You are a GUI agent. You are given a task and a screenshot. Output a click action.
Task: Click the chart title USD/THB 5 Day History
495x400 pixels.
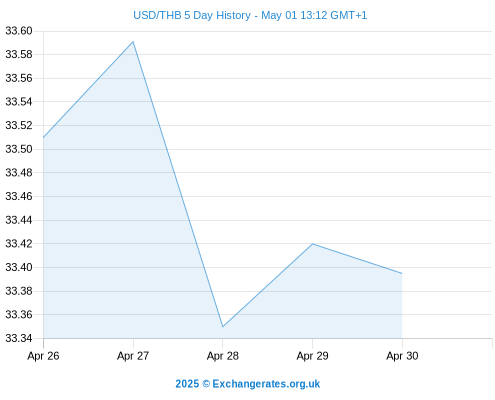192,15
